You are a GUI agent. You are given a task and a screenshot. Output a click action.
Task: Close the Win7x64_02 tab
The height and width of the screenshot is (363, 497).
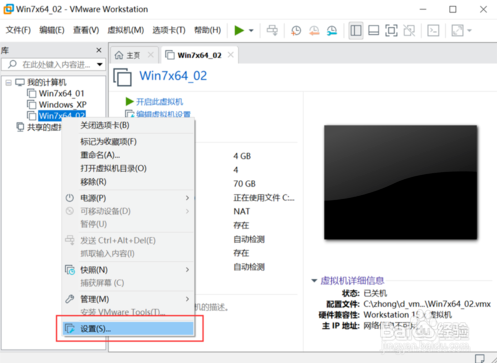(x=230, y=55)
